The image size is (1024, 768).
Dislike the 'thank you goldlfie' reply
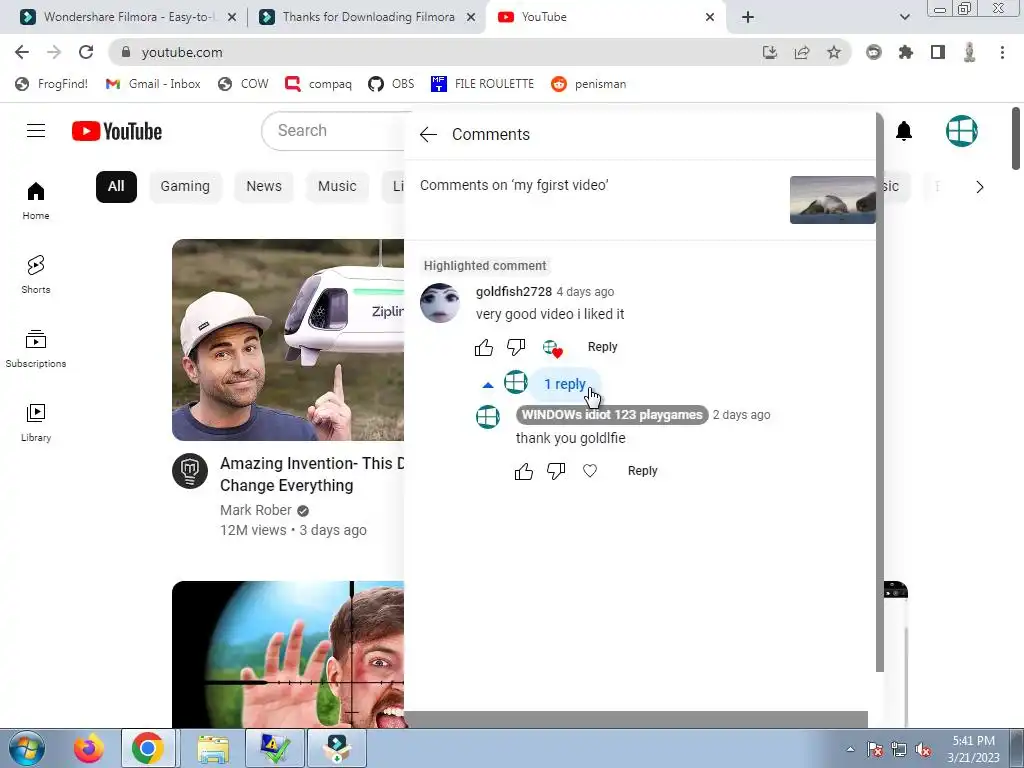point(556,471)
